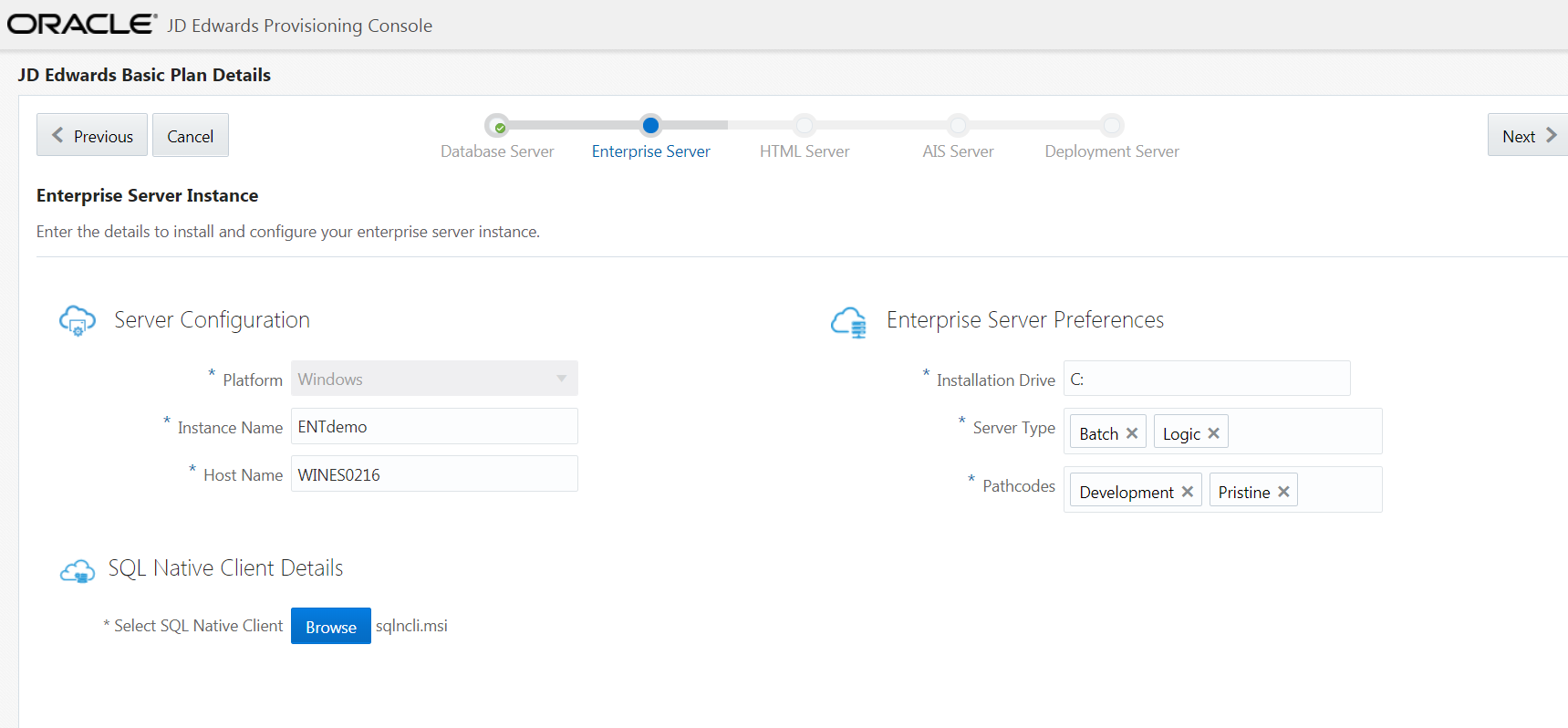Click the JD Edwards Basic Plan Details heading

click(x=144, y=75)
